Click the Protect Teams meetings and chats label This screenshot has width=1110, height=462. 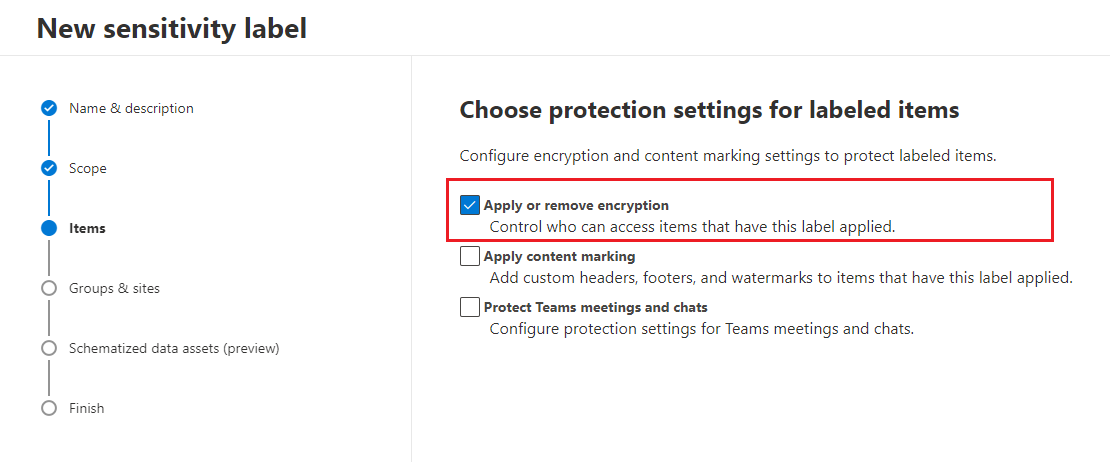(595, 308)
